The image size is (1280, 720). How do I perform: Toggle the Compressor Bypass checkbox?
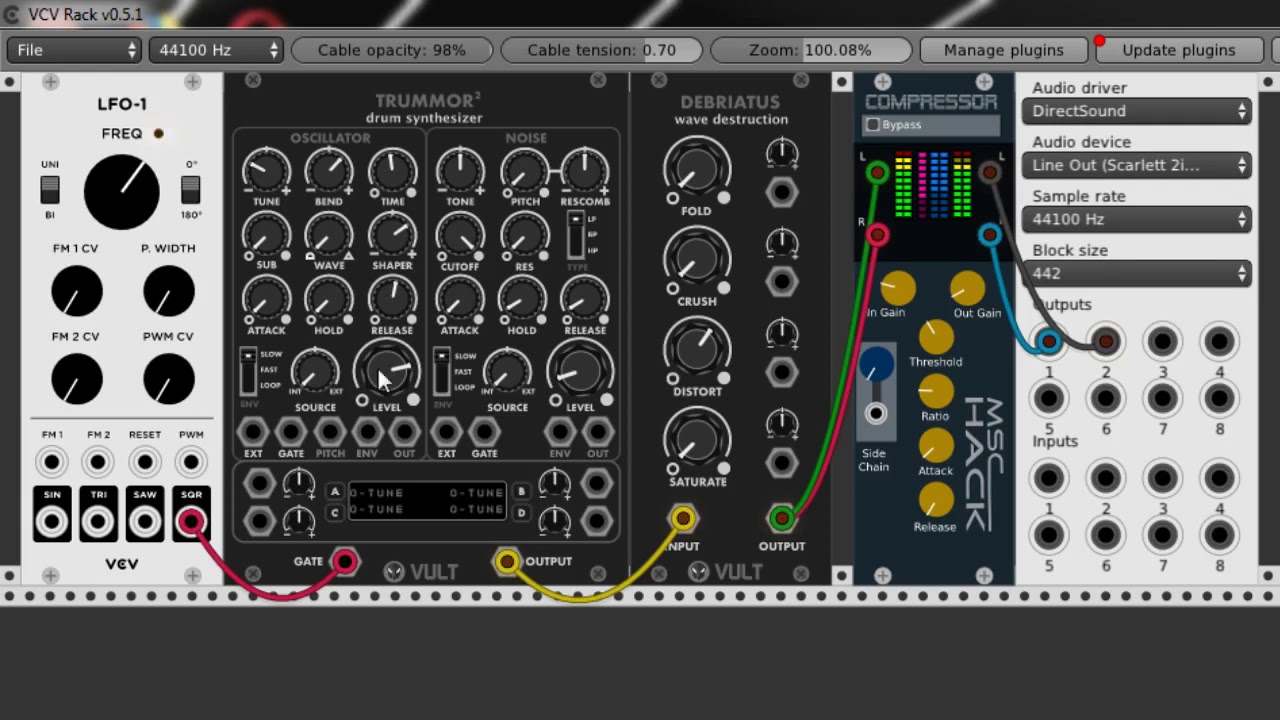pos(873,125)
